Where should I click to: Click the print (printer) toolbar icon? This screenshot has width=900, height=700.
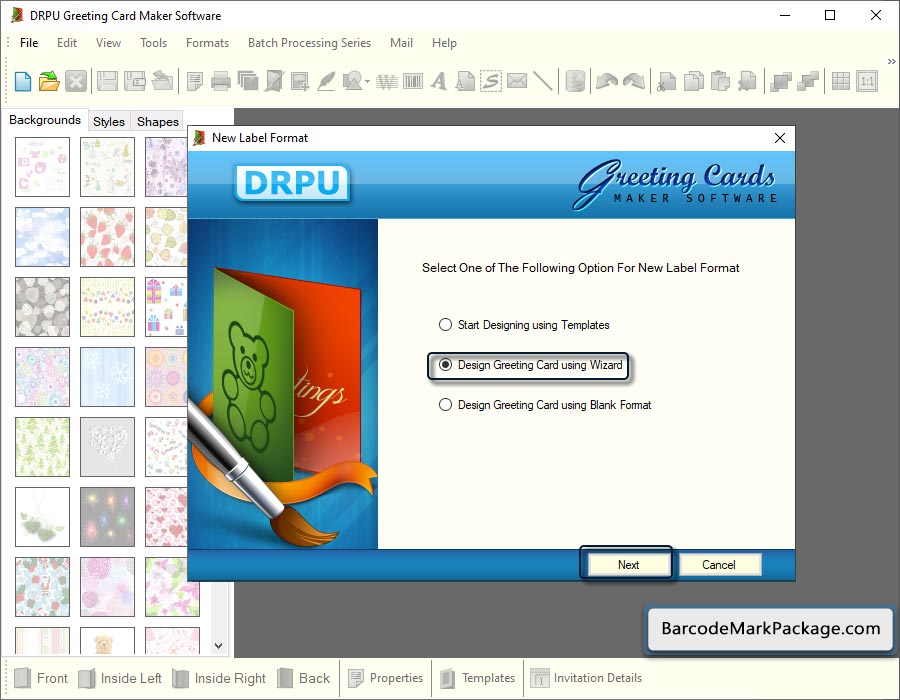pyautogui.click(x=220, y=81)
